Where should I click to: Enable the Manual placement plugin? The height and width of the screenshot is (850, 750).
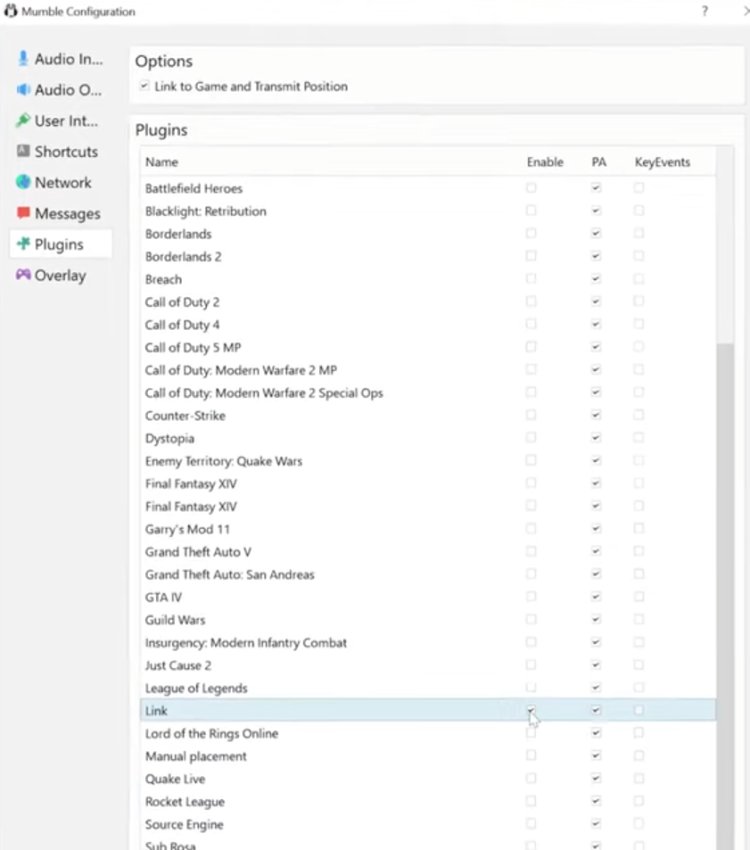[x=531, y=755]
